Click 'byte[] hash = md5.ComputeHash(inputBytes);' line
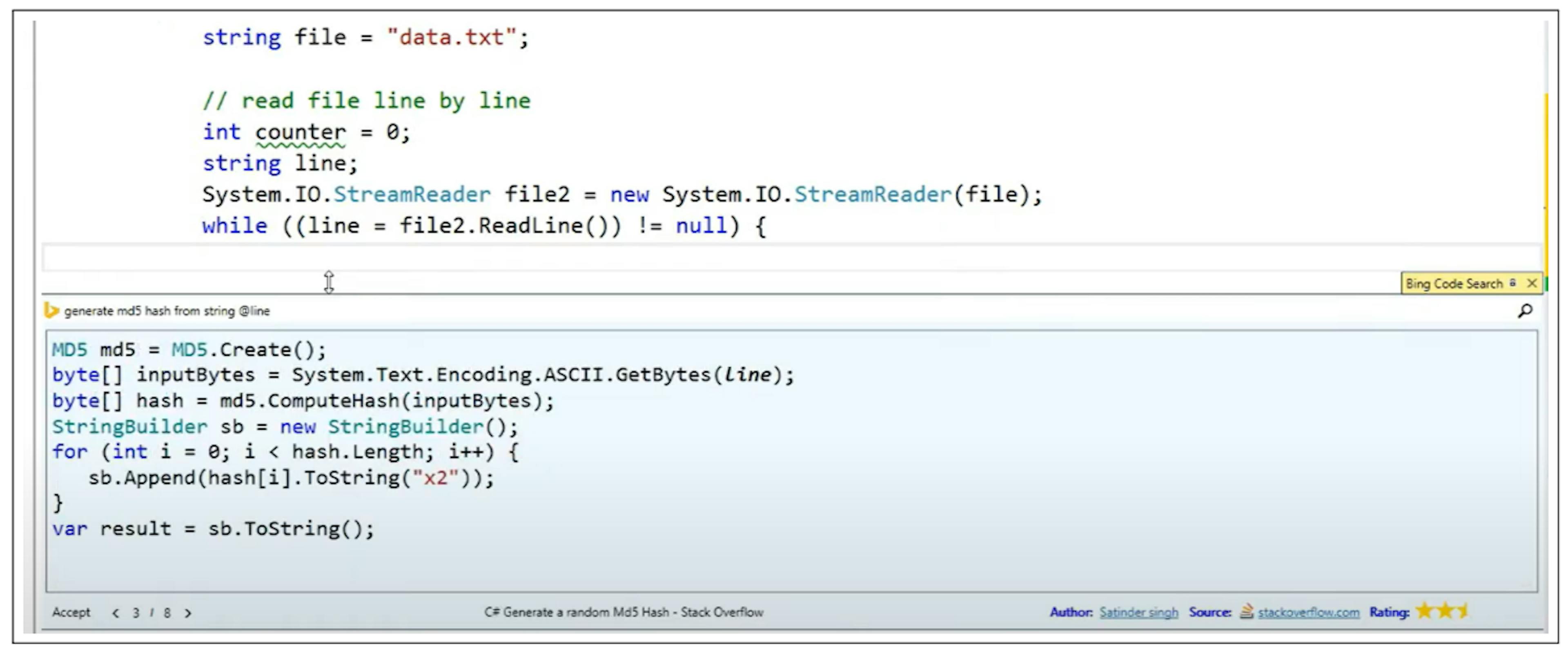The width and height of the screenshot is (1568, 657). [303, 401]
